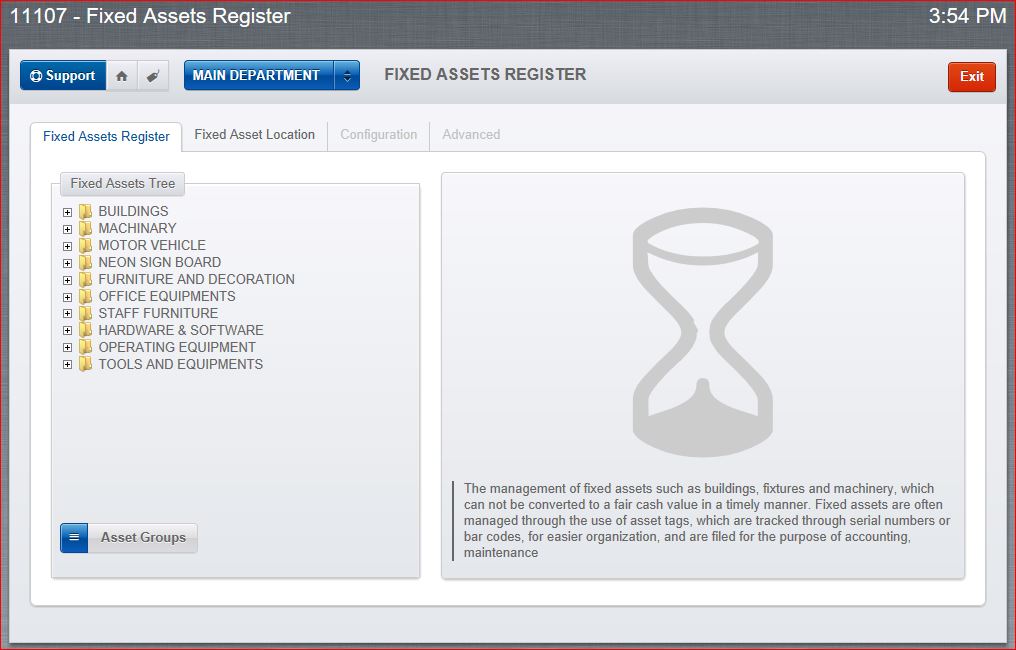Click the Fixed Assets Tree label
This screenshot has width=1016, height=650.
click(x=122, y=183)
